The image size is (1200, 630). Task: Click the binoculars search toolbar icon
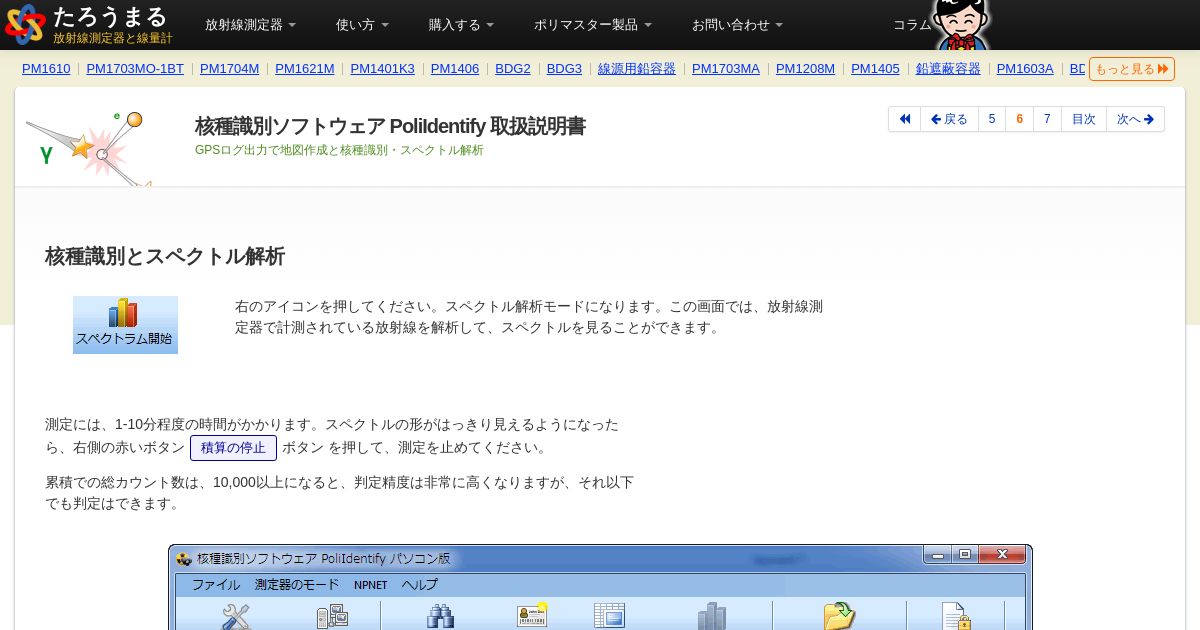point(440,617)
